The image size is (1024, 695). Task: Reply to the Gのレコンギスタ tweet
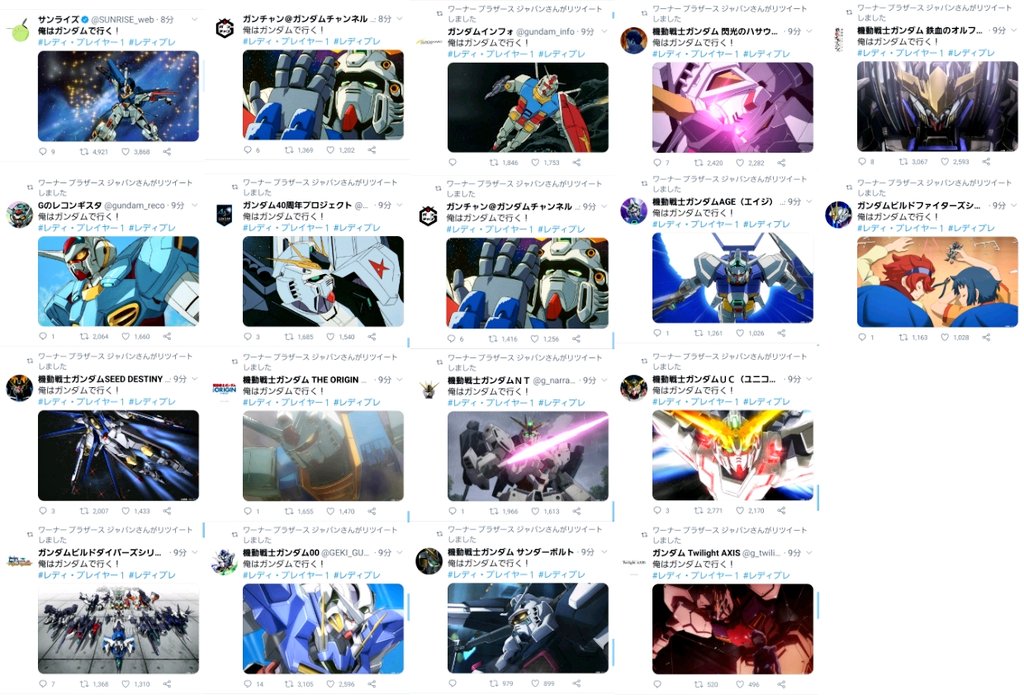pyautogui.click(x=43, y=336)
